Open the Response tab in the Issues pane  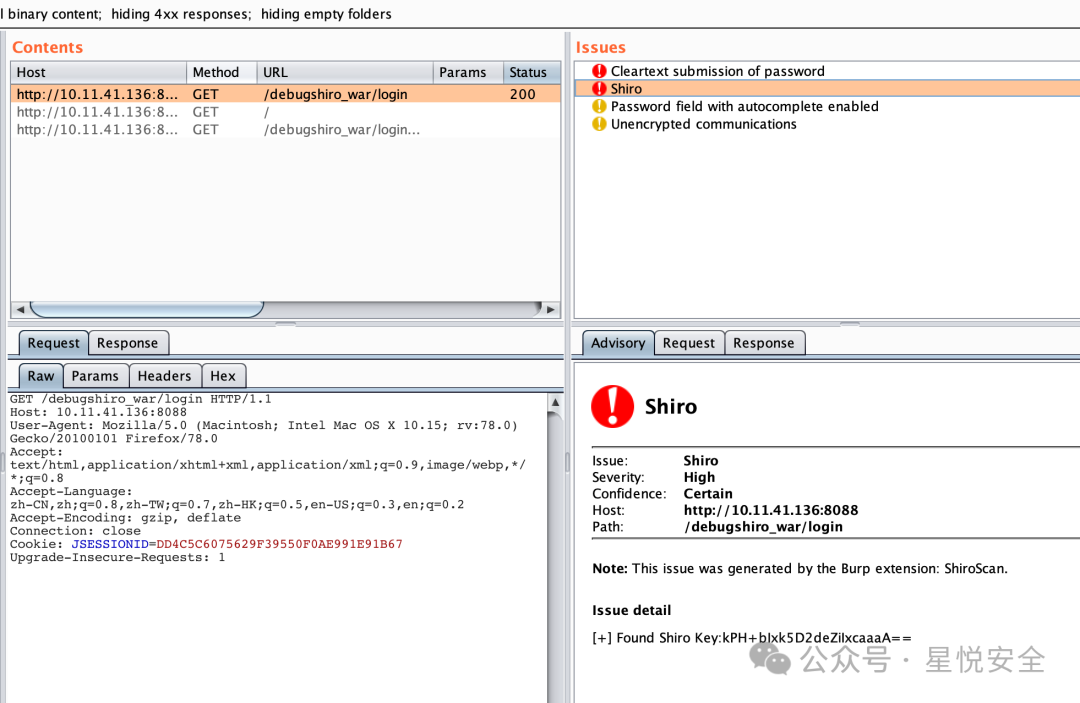[x=763, y=343]
